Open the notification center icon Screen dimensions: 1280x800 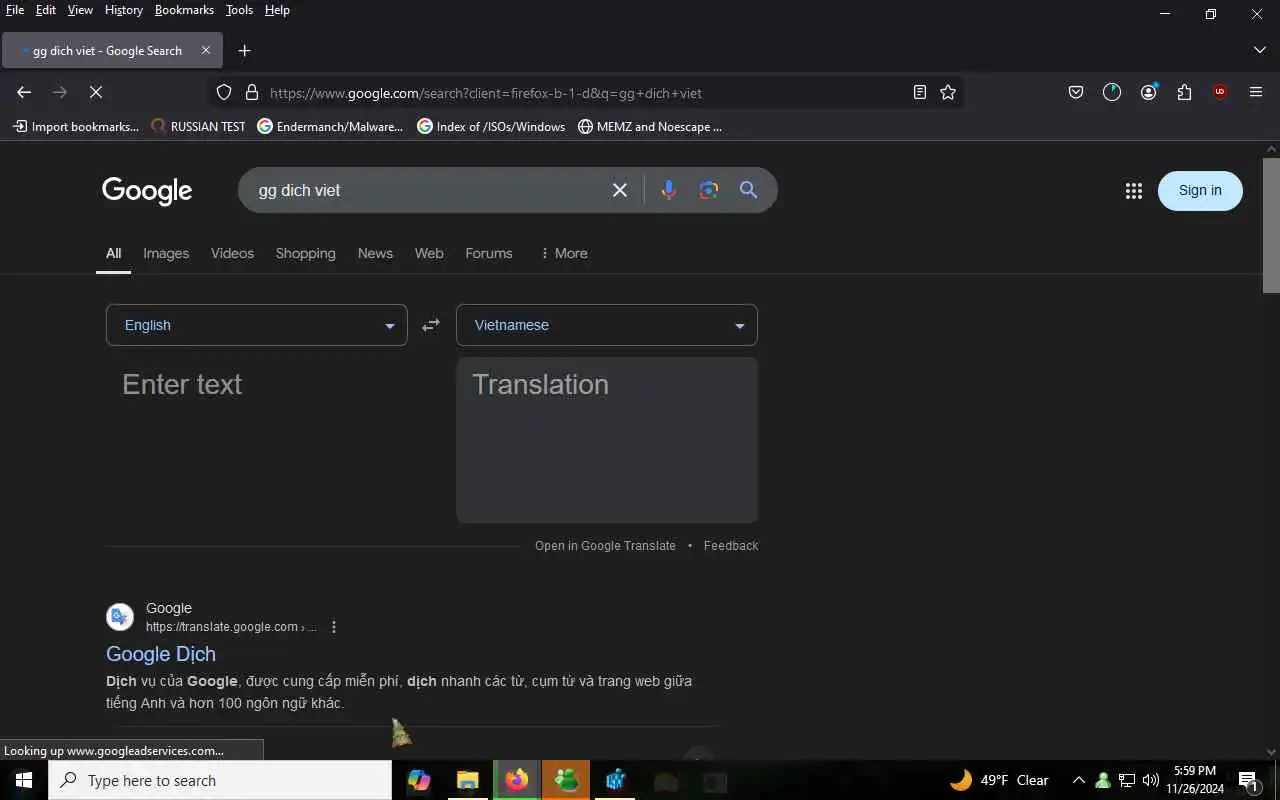click(1248, 781)
